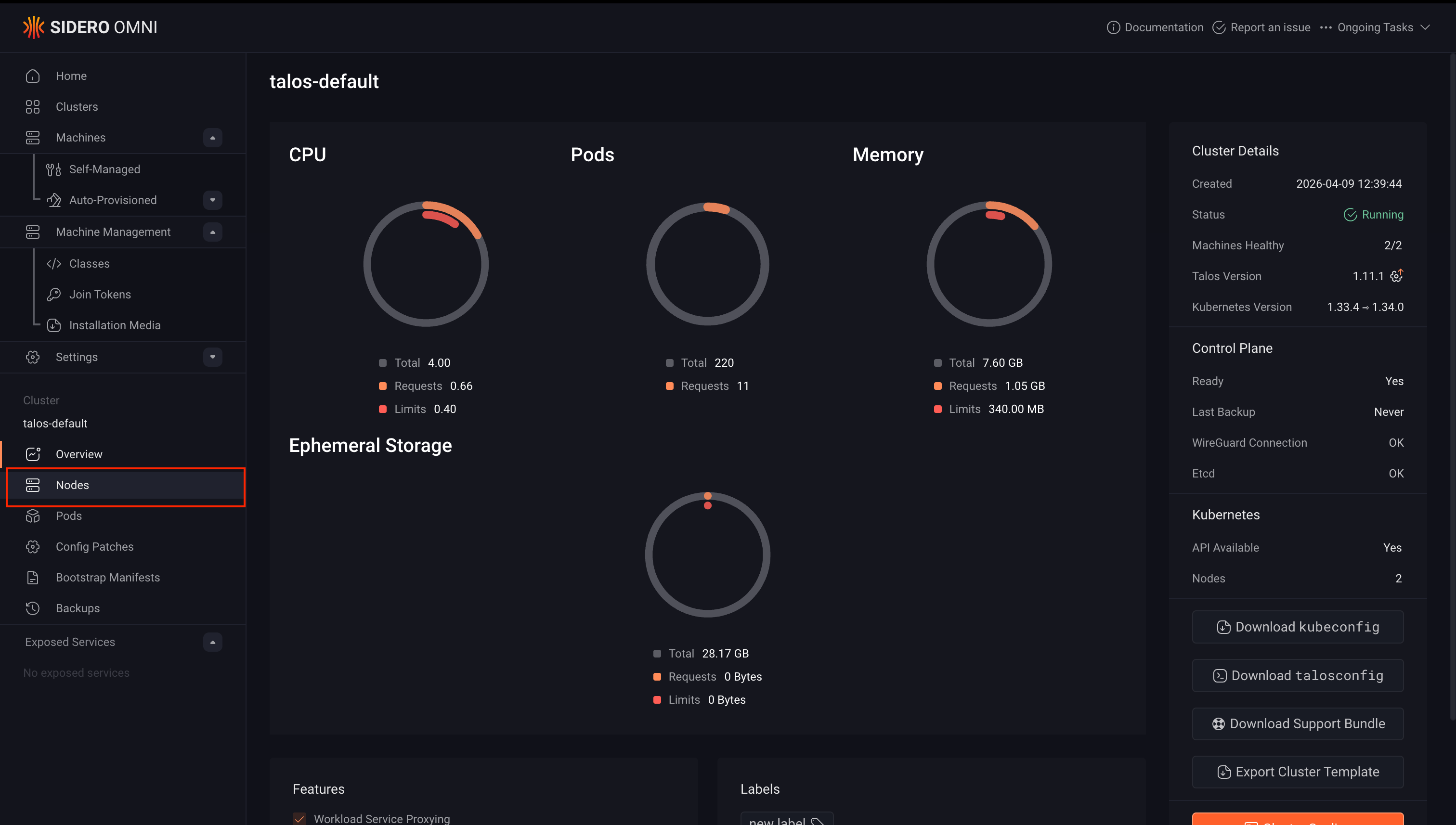The width and height of the screenshot is (1456, 825).
Task: Click the Backups history icon
Action: pyautogui.click(x=32, y=608)
